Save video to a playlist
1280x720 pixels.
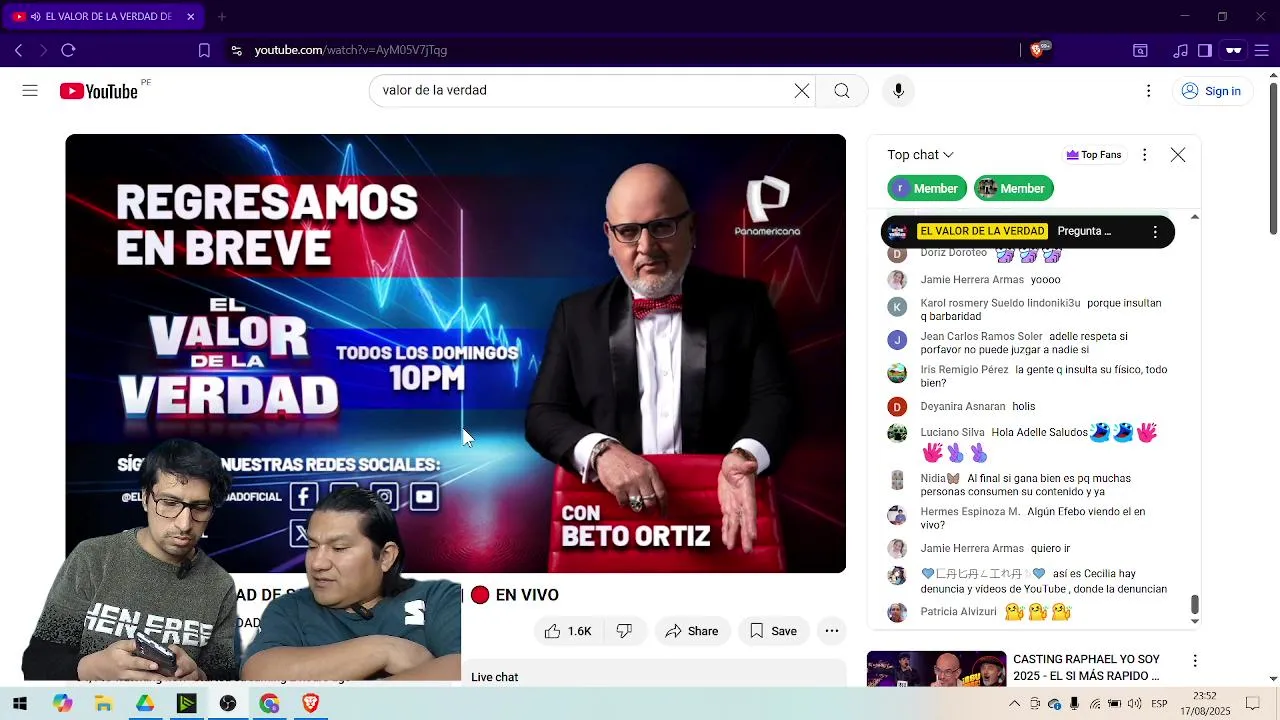point(773,631)
